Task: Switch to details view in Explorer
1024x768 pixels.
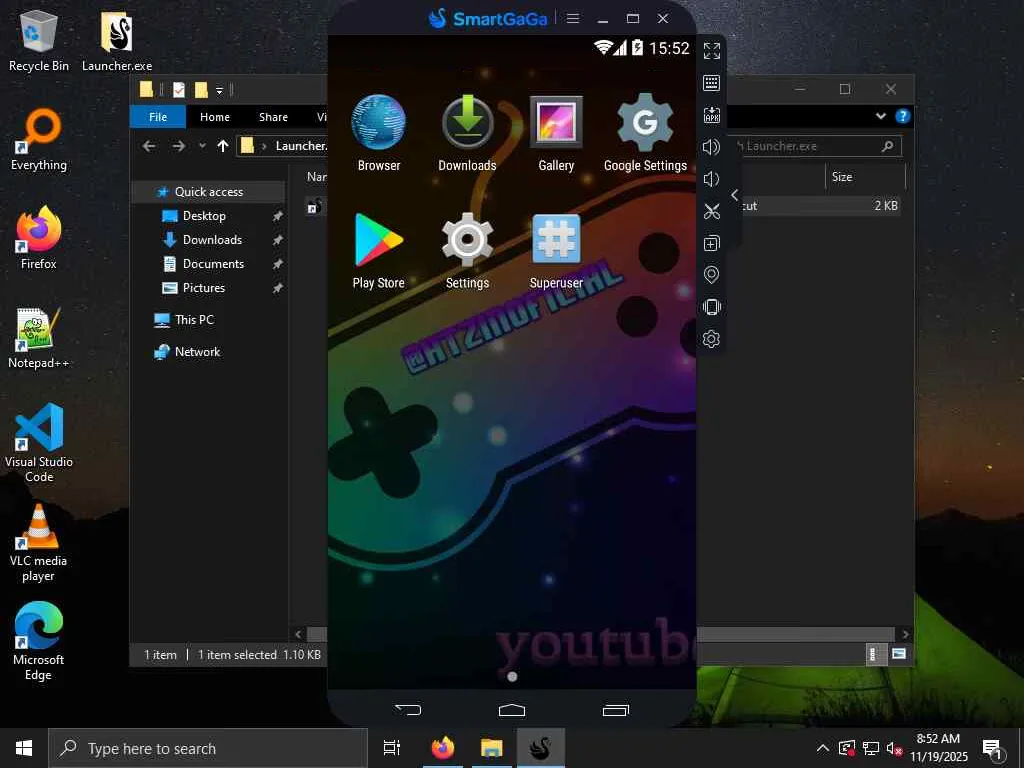Action: 874,654
